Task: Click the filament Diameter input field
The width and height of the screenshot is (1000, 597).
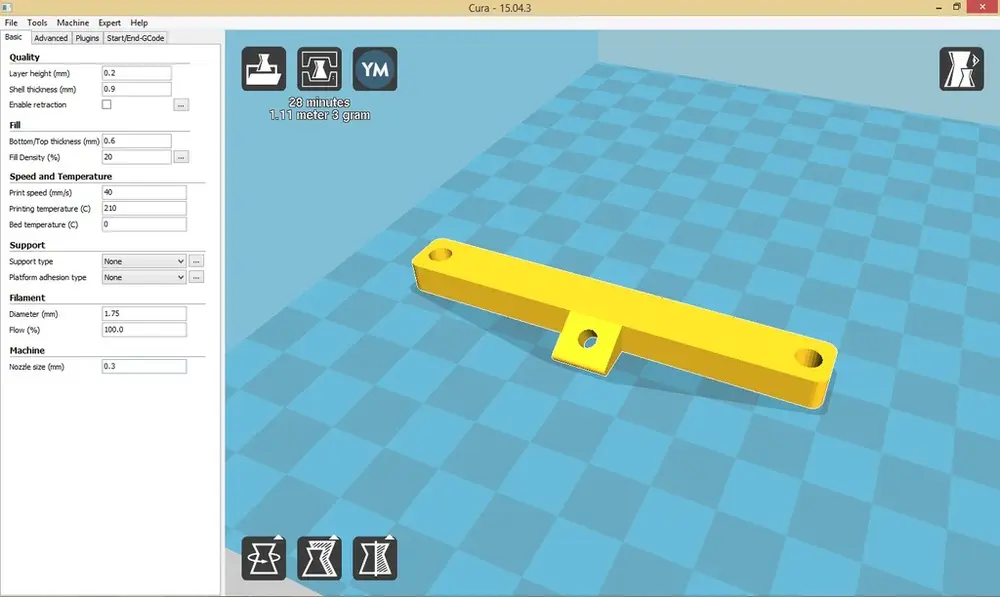Action: tap(144, 314)
